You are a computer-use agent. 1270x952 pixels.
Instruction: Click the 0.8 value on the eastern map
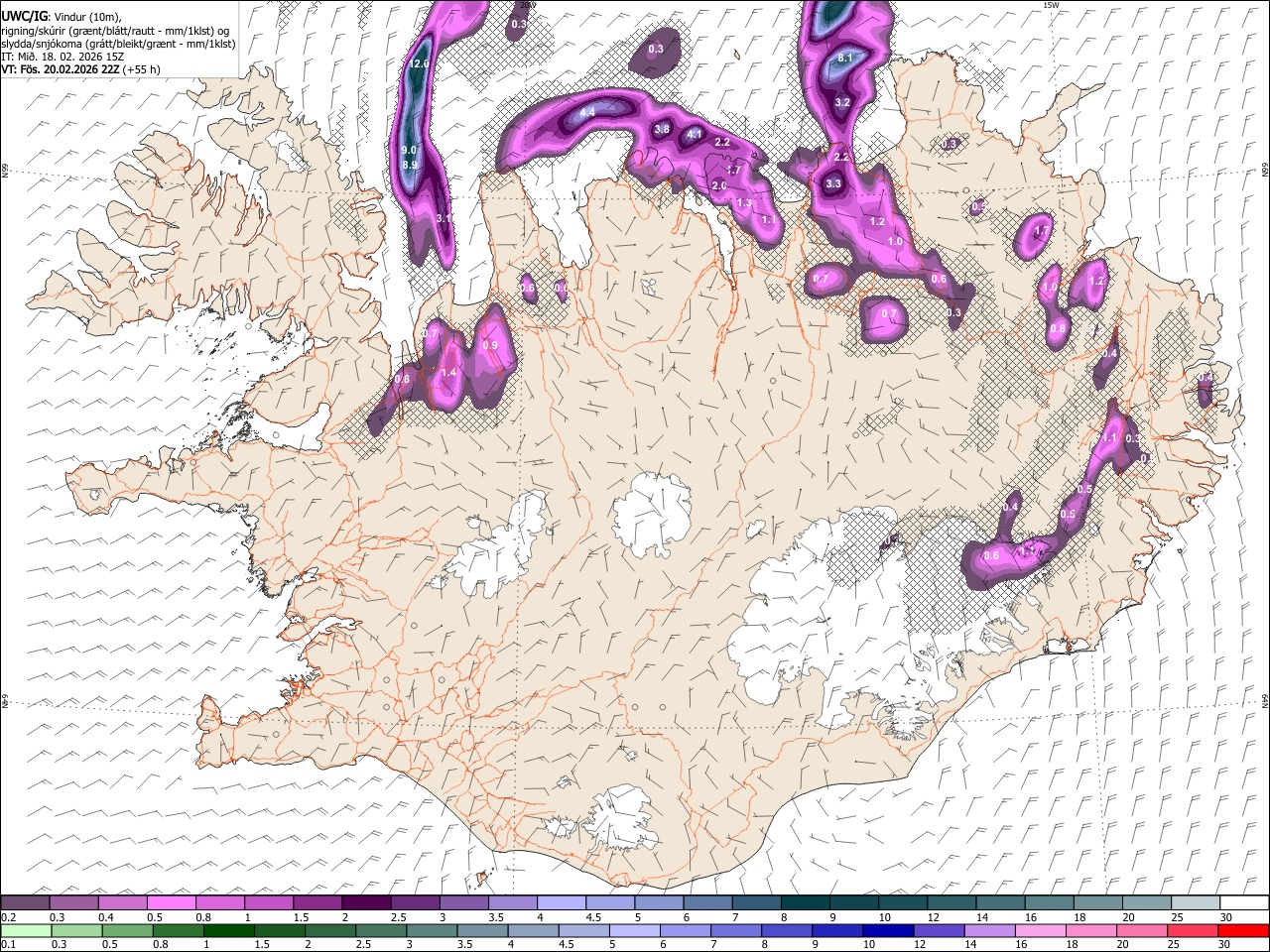tap(1058, 329)
